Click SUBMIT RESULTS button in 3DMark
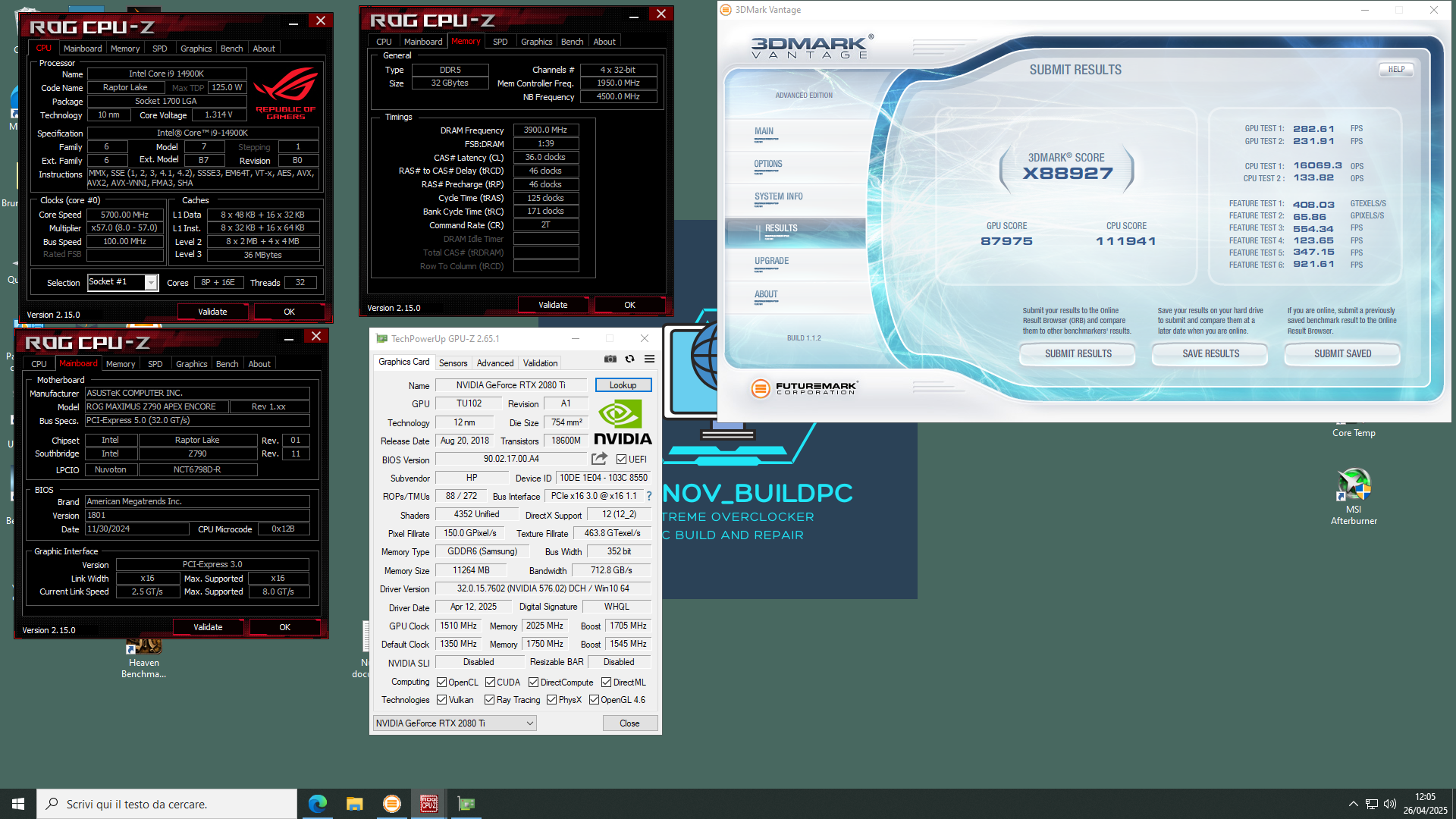1456x819 pixels. pos(1078,353)
